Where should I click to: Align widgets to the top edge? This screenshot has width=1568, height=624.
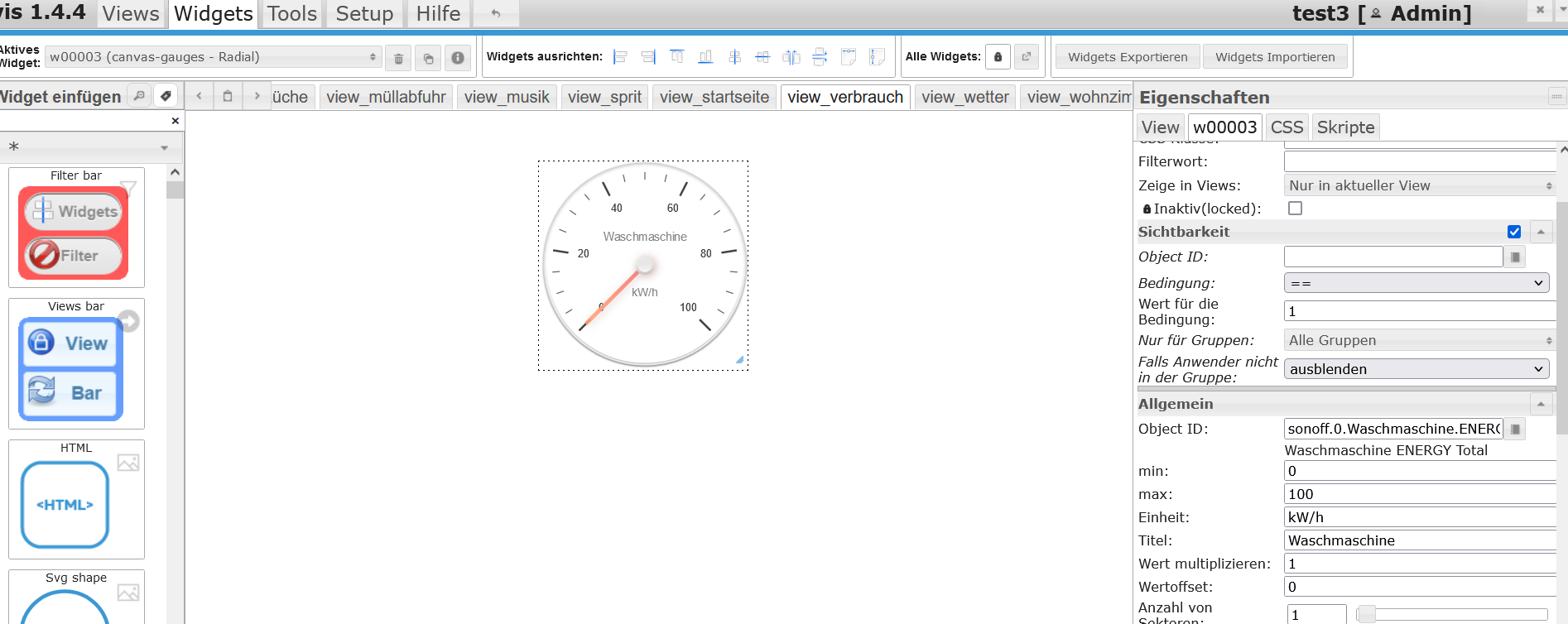(x=677, y=57)
